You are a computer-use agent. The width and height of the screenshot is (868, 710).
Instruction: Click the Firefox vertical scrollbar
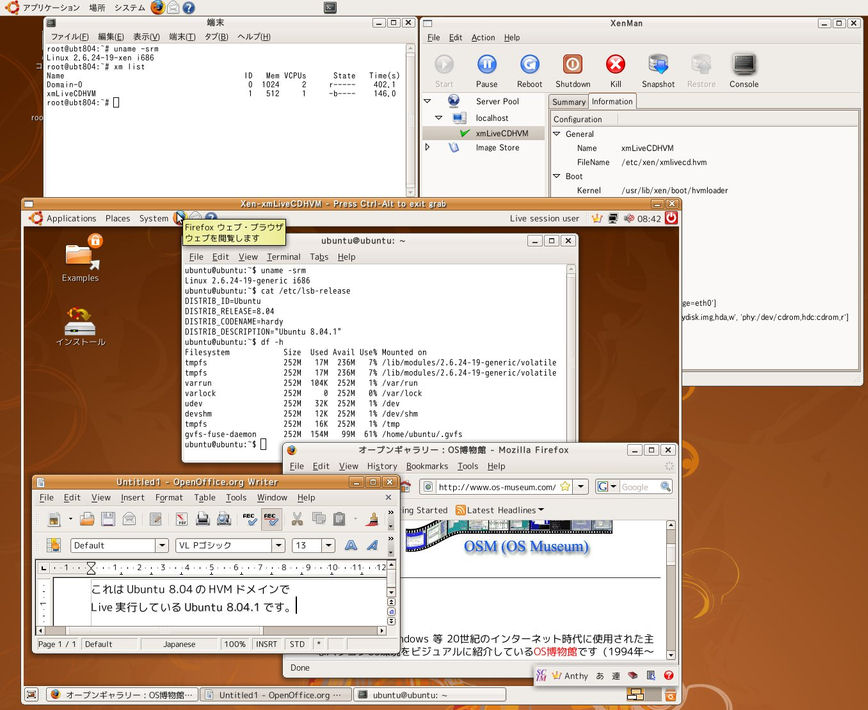coord(670,590)
